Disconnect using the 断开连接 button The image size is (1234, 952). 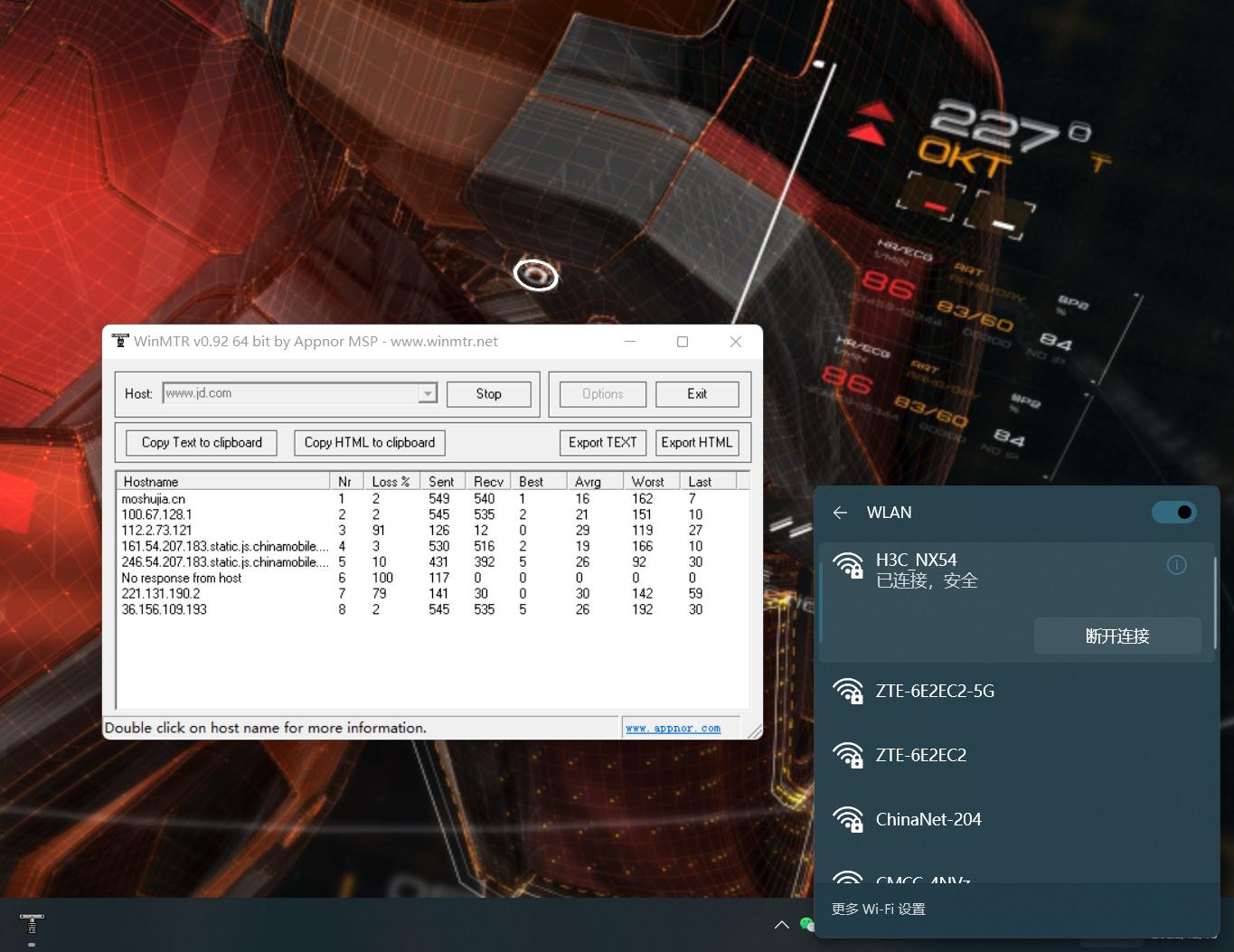[x=1116, y=636]
